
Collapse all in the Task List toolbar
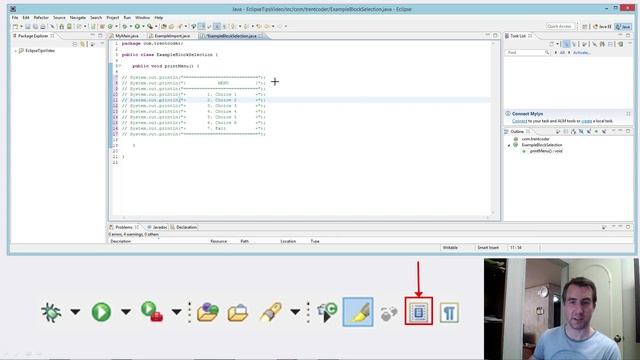[x=610, y=44]
